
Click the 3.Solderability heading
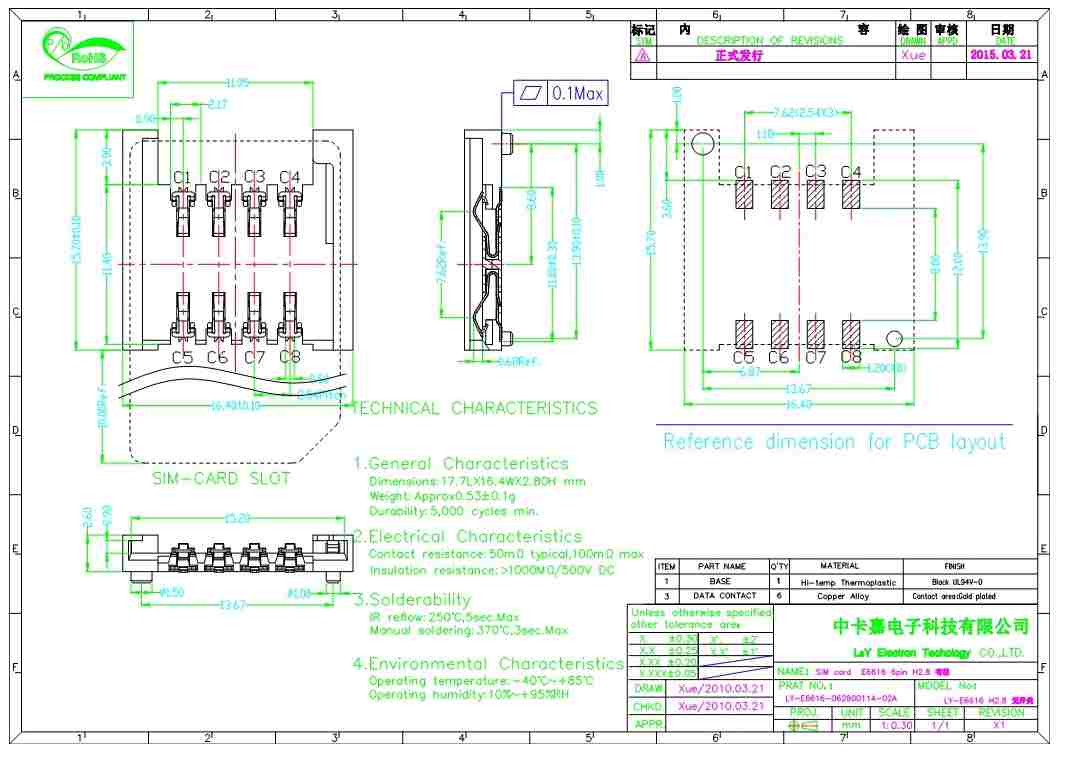(410, 600)
